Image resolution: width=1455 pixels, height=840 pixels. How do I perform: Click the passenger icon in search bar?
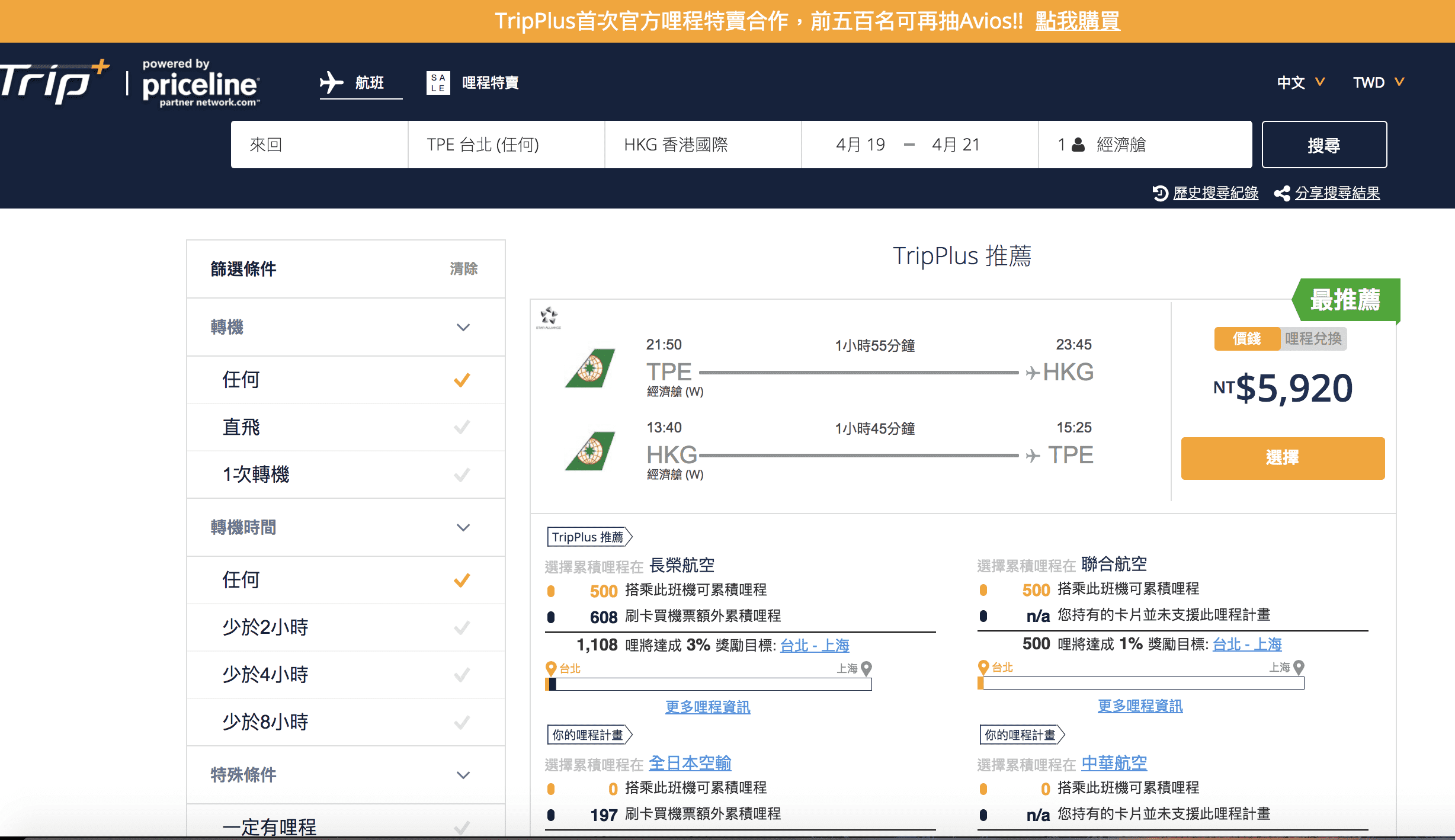pos(1078,145)
